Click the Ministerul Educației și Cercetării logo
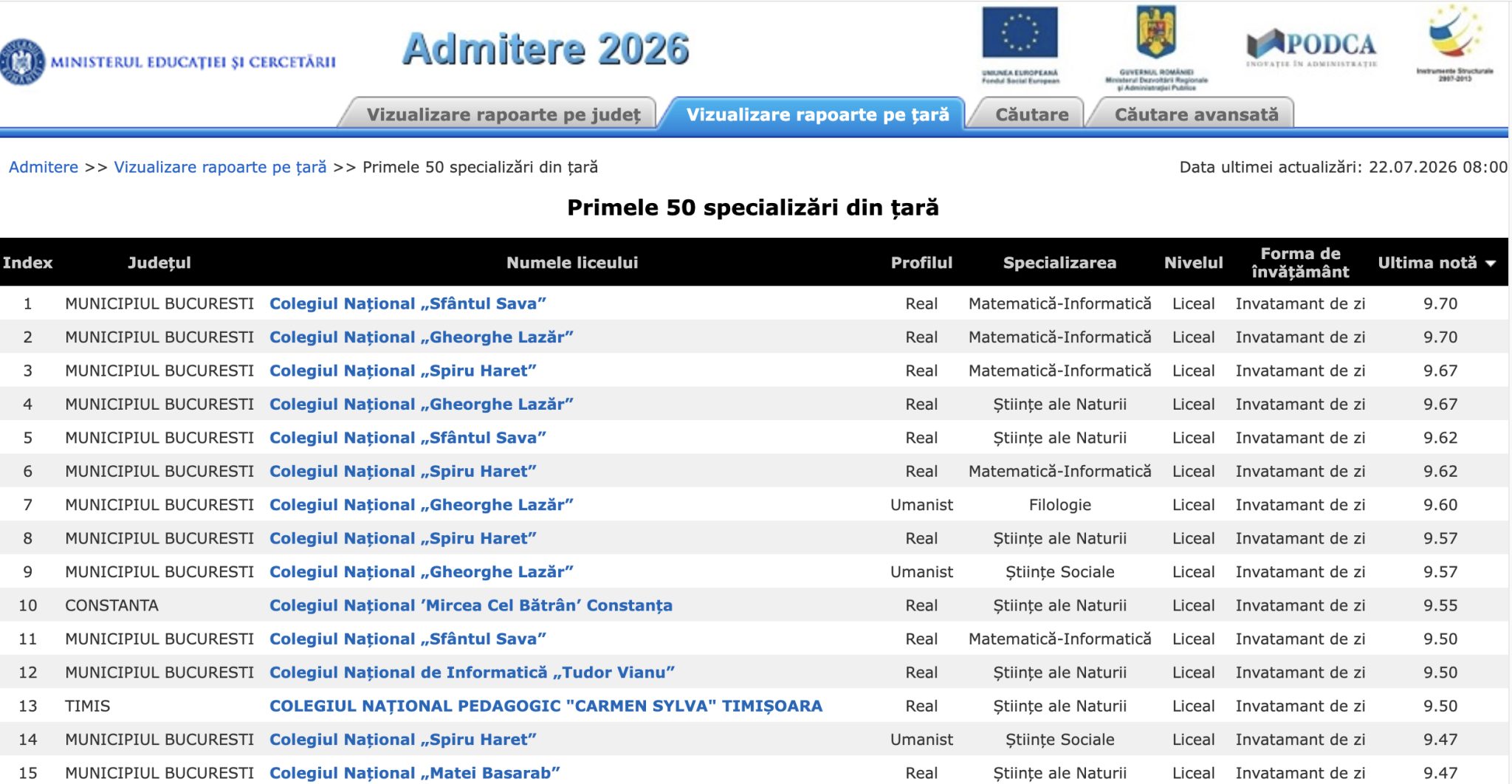Viewport: 1512px width, 784px height. pos(168,62)
